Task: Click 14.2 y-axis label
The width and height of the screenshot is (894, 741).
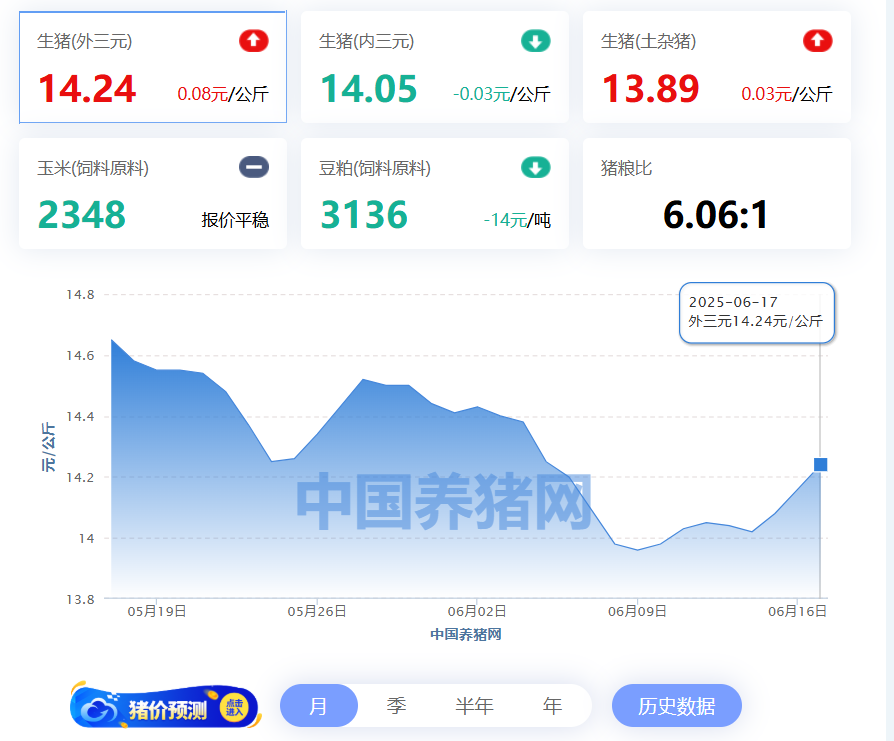Action: click(x=80, y=478)
